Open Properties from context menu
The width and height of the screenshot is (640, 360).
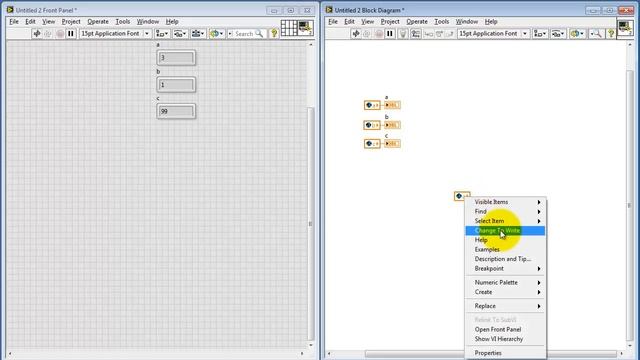[x=505, y=353]
